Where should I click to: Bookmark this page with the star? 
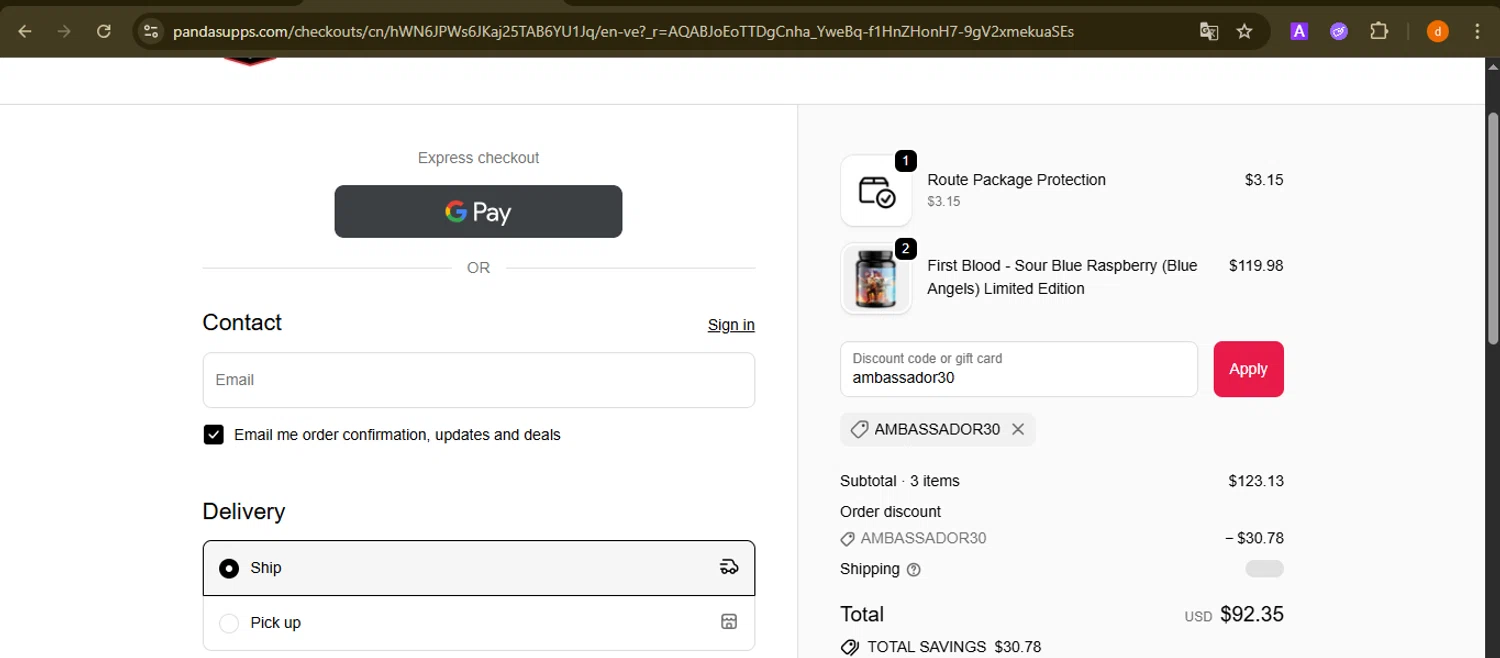1244,31
